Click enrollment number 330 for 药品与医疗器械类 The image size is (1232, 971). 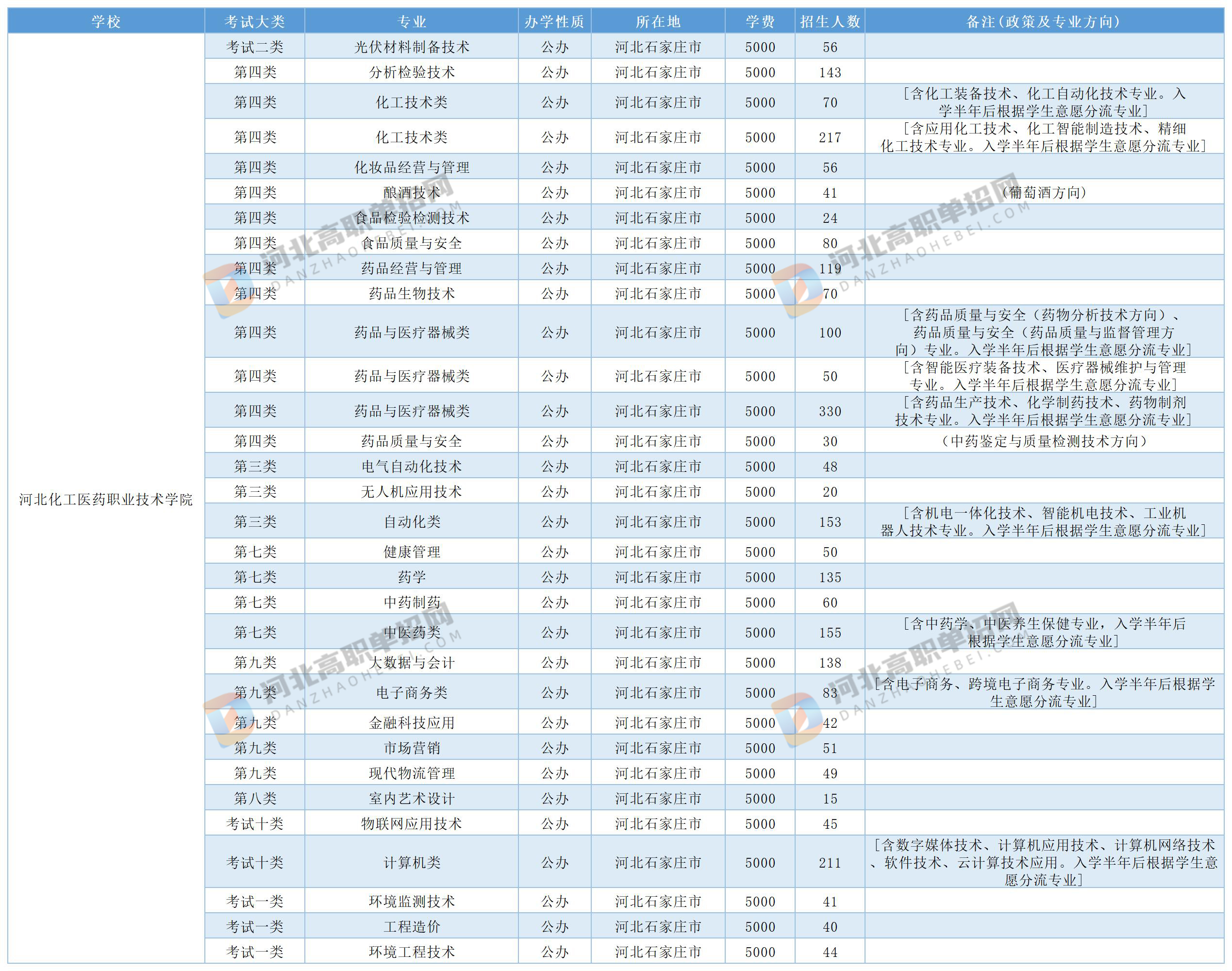(830, 410)
